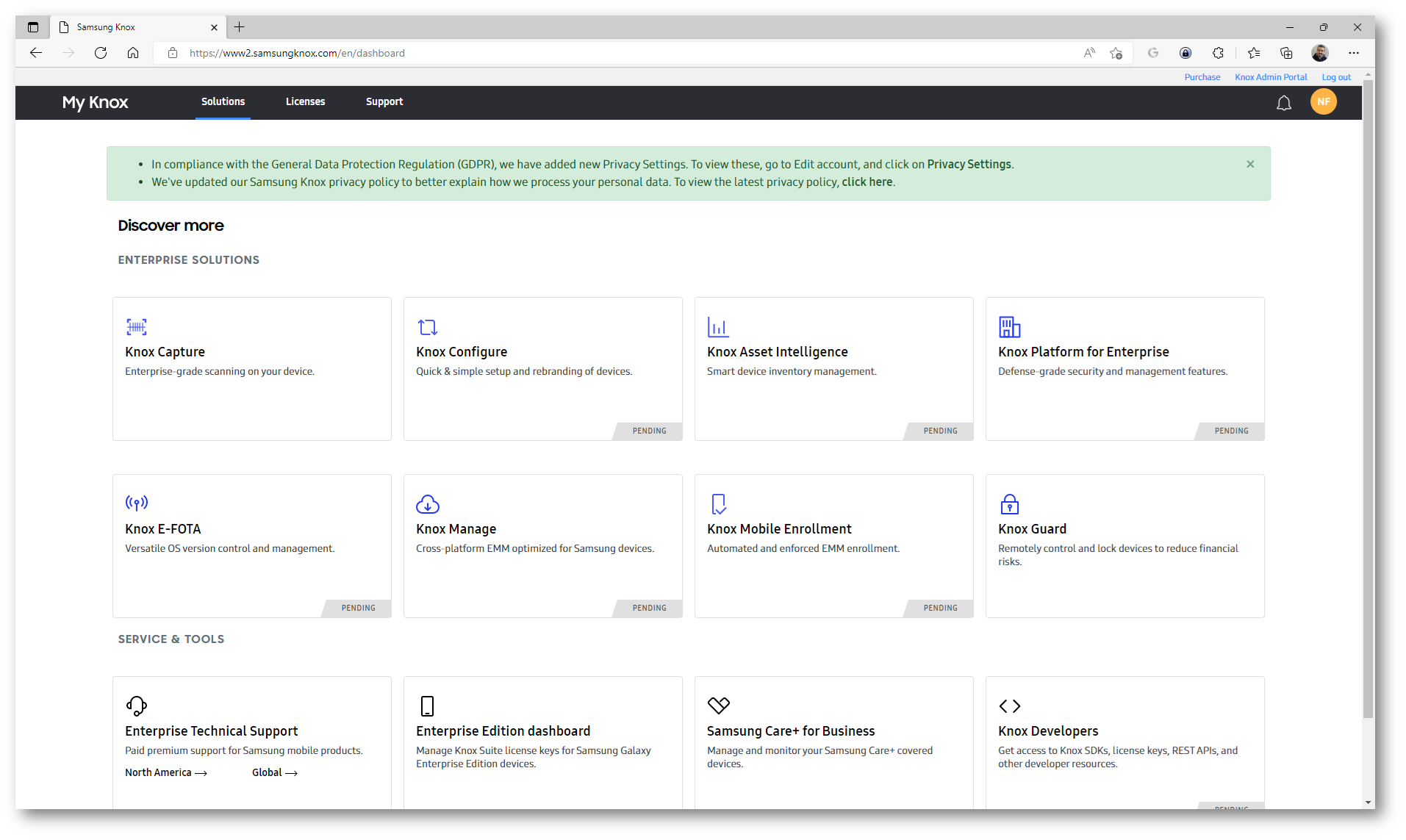Click the browser address bar URL

[297, 53]
